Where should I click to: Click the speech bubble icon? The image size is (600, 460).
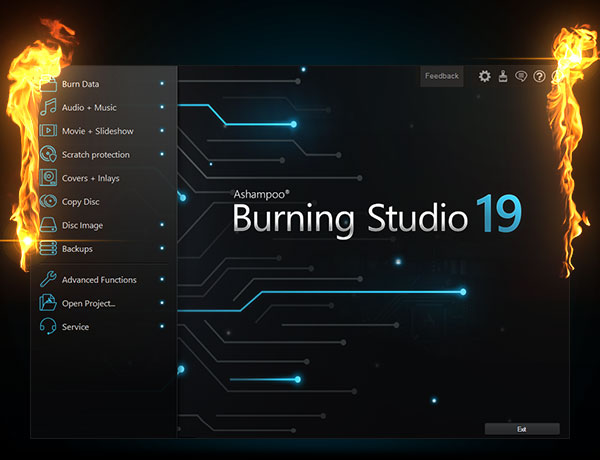coord(521,76)
